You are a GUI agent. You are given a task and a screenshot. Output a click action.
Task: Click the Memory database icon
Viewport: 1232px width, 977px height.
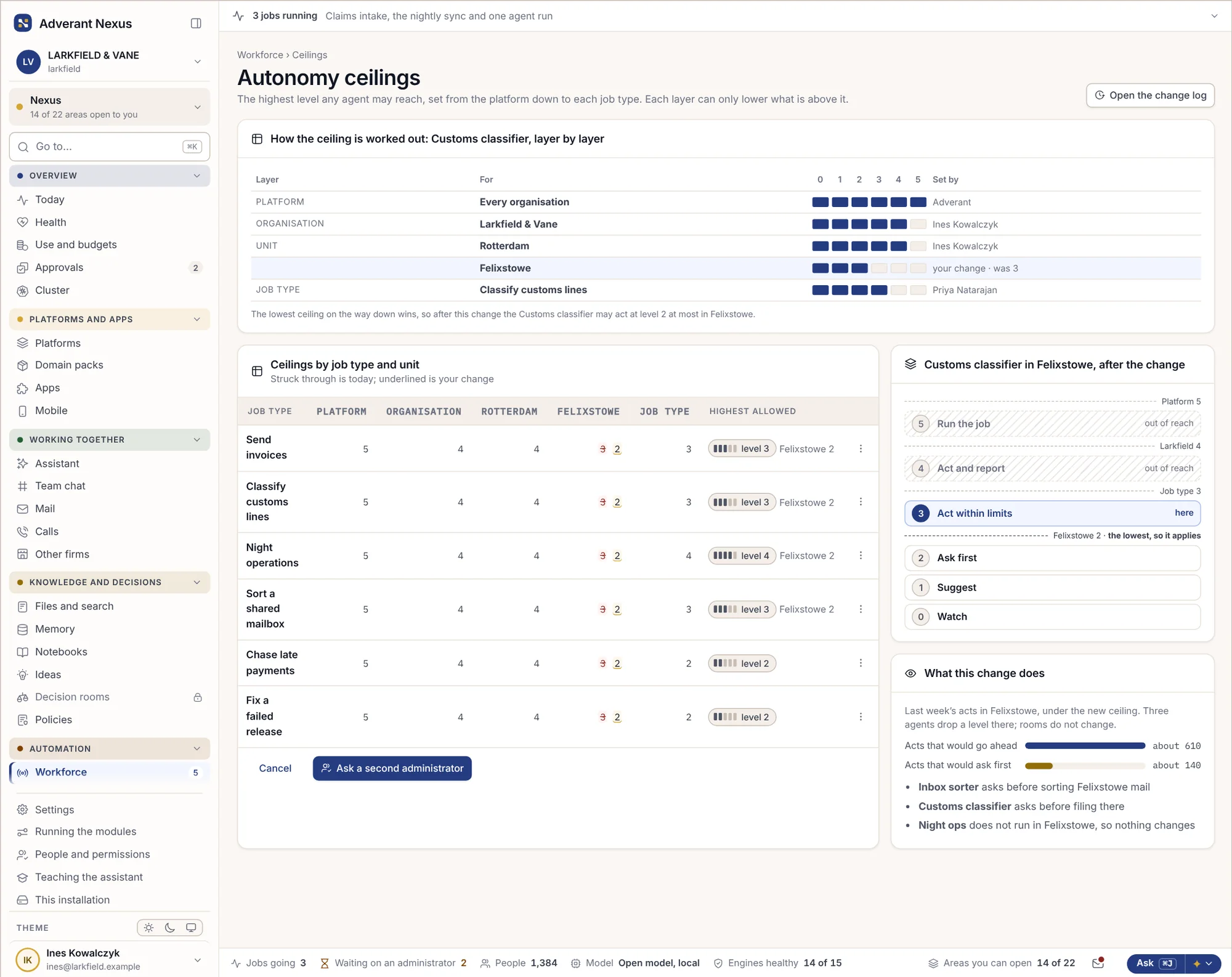[x=23, y=630]
